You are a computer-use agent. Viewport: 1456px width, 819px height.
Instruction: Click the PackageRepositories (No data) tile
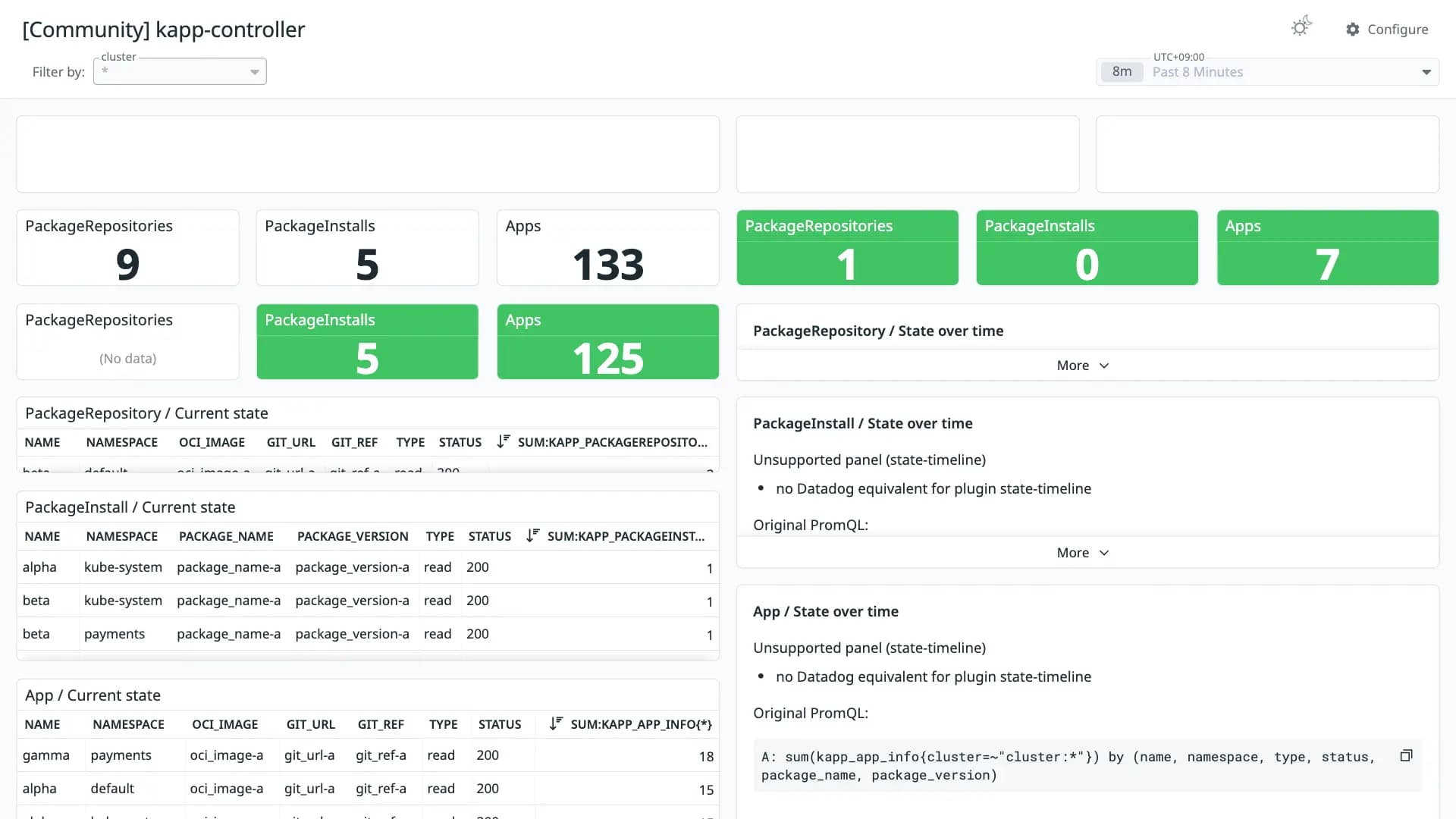tap(127, 341)
